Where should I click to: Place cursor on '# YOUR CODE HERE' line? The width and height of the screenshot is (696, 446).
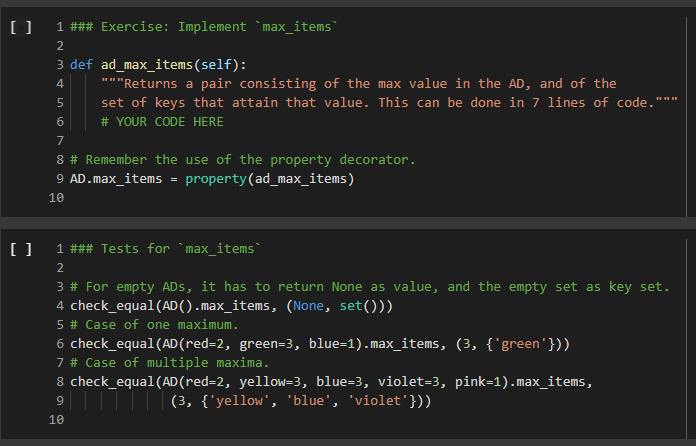pyautogui.click(x=162, y=122)
